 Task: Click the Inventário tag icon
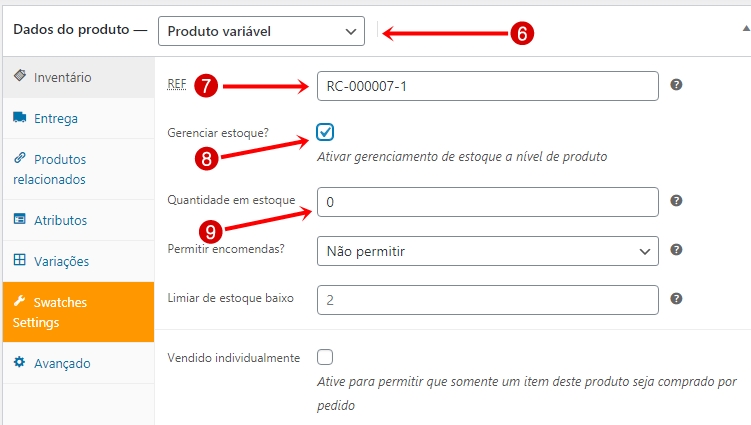(20, 75)
